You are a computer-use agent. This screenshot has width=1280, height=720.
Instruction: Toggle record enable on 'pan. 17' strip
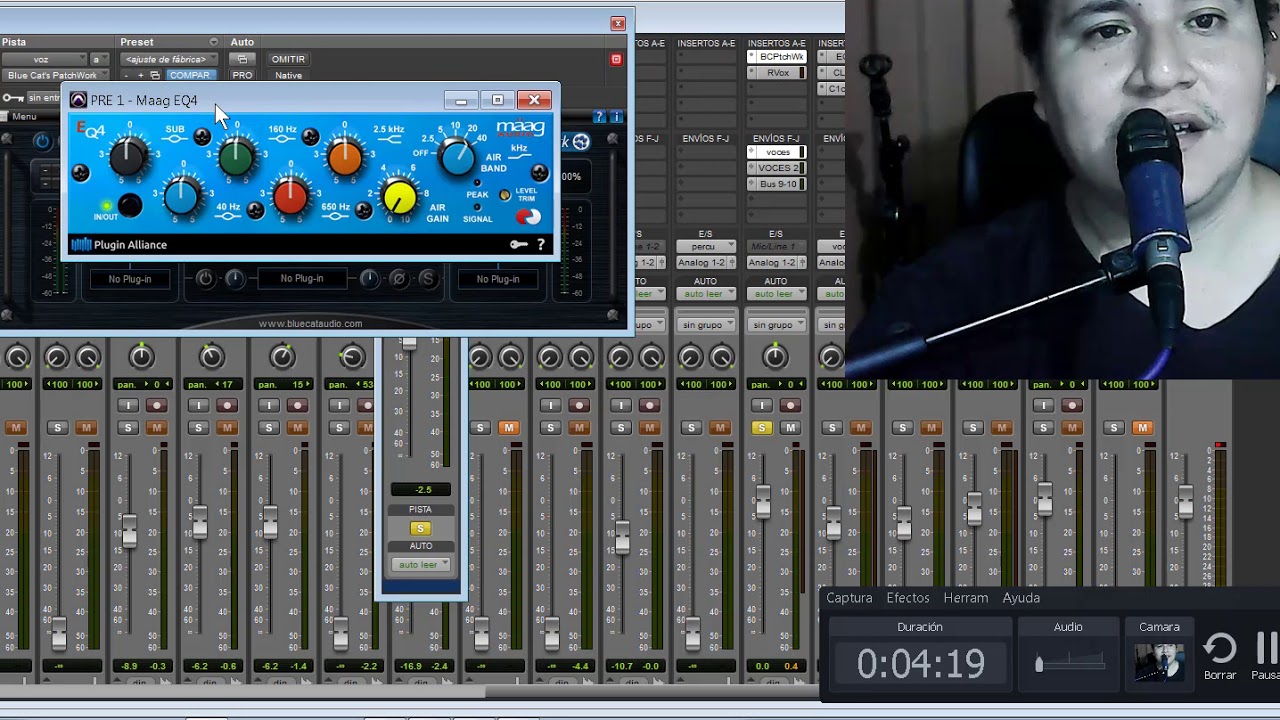[x=227, y=405]
